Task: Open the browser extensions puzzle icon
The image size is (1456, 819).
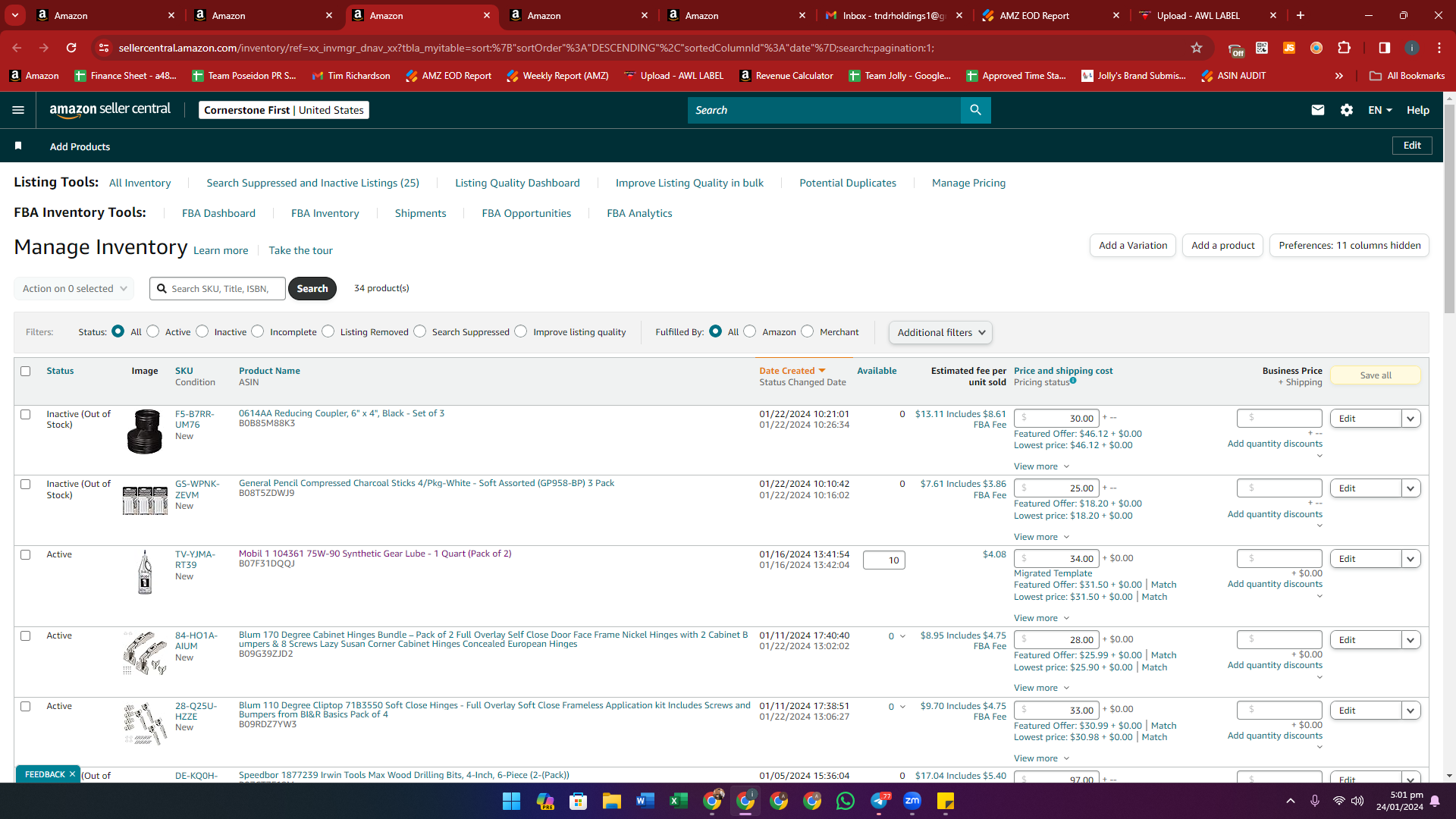Action: tap(1344, 48)
